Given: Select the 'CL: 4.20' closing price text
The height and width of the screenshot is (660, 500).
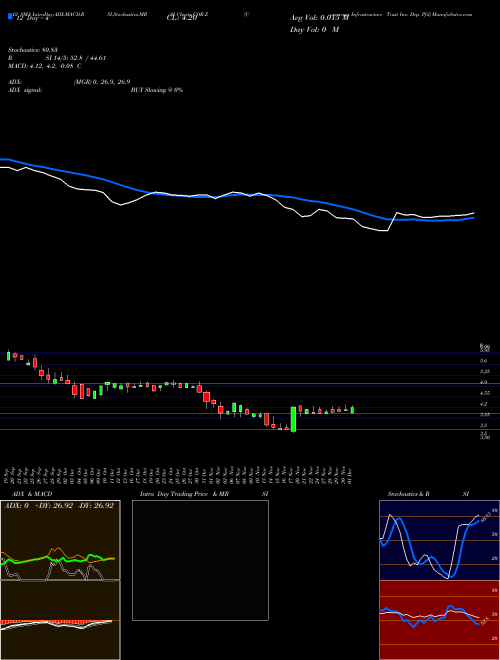Looking at the screenshot, I should pos(182,18).
